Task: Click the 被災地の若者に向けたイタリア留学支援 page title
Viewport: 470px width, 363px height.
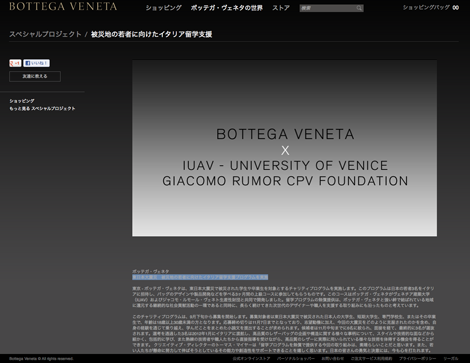Action: pyautogui.click(x=152, y=34)
